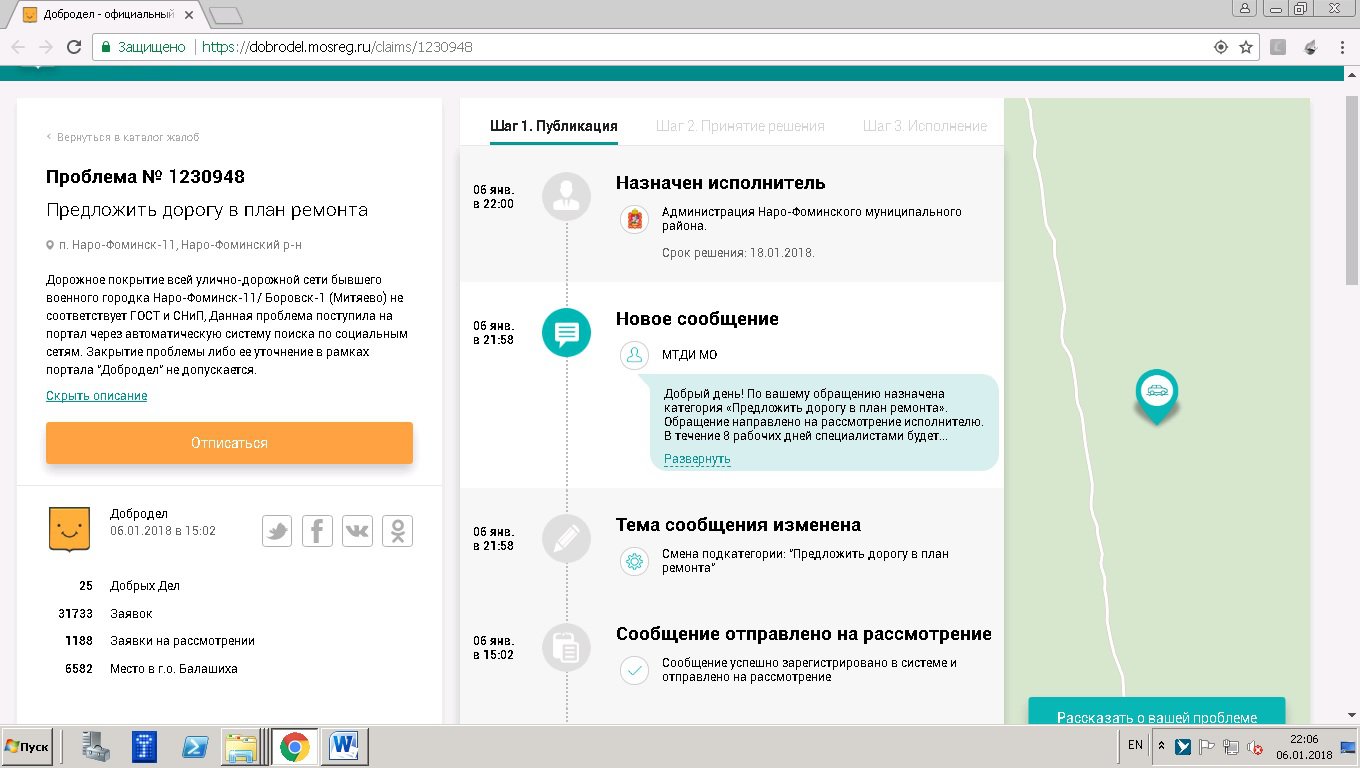Screen dimensions: 1360x768
Task: Open the Пуск start menu
Action: click(x=27, y=747)
